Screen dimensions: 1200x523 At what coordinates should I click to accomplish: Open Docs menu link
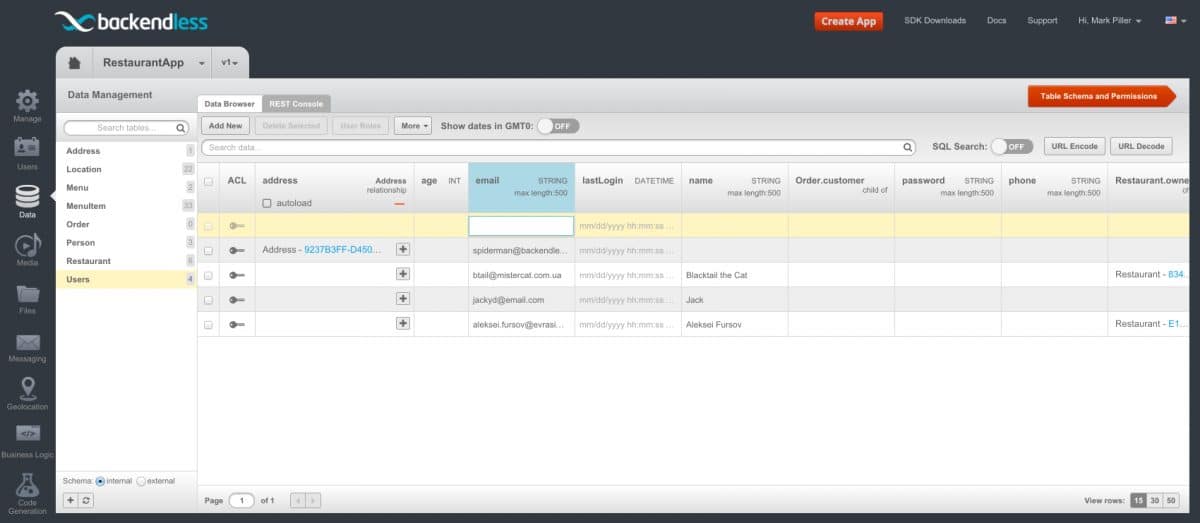click(x=996, y=20)
